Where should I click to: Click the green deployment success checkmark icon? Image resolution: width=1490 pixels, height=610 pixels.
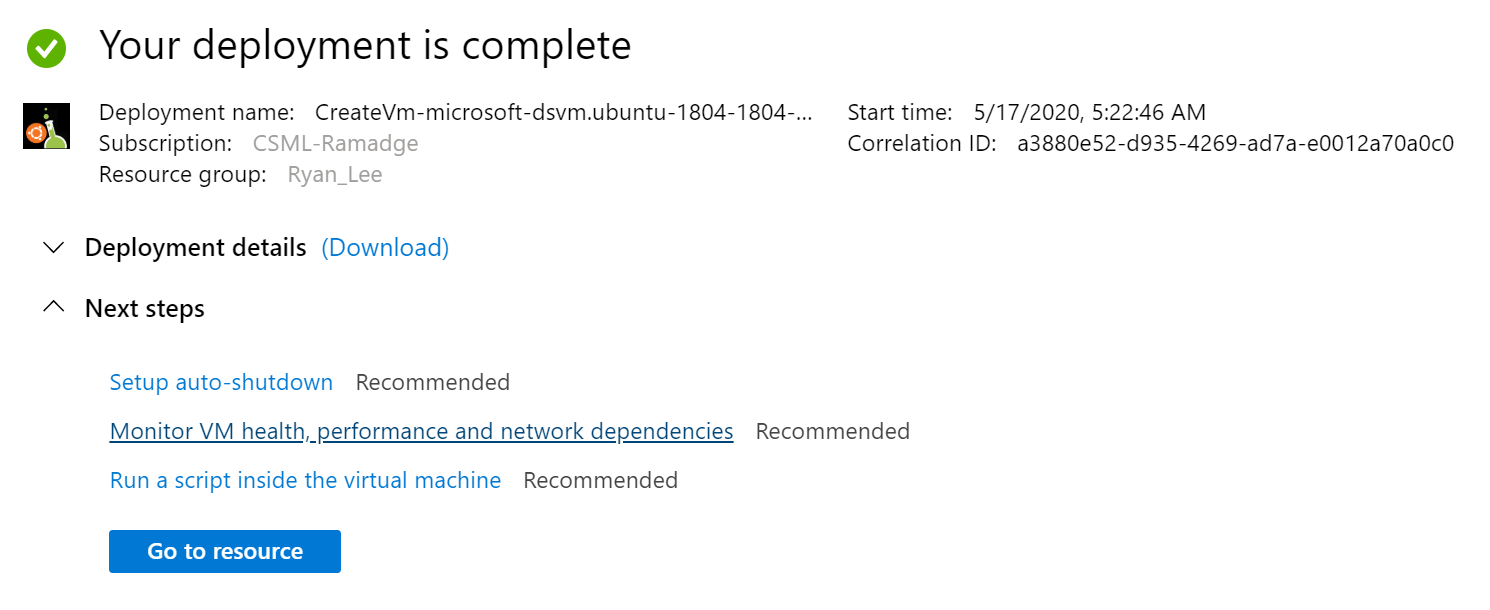tap(46, 48)
